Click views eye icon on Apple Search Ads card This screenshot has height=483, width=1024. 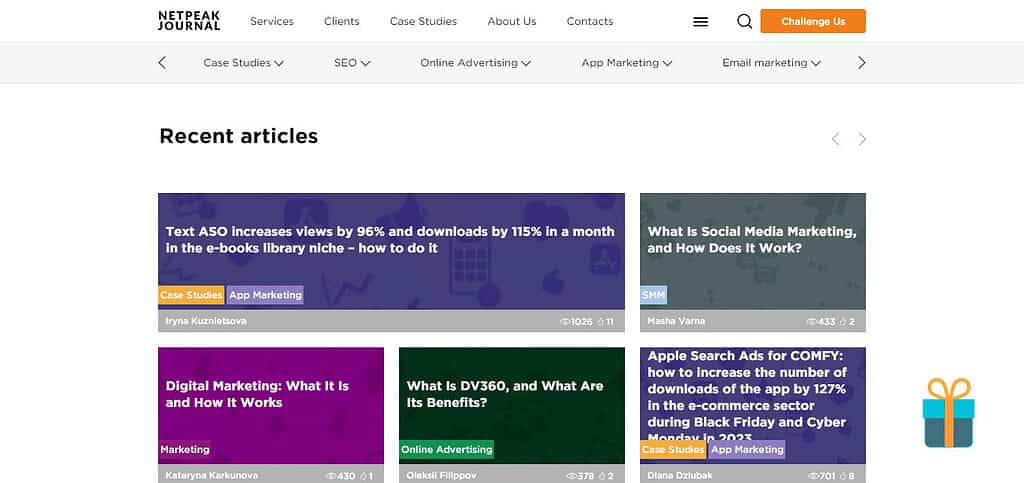[x=813, y=476]
